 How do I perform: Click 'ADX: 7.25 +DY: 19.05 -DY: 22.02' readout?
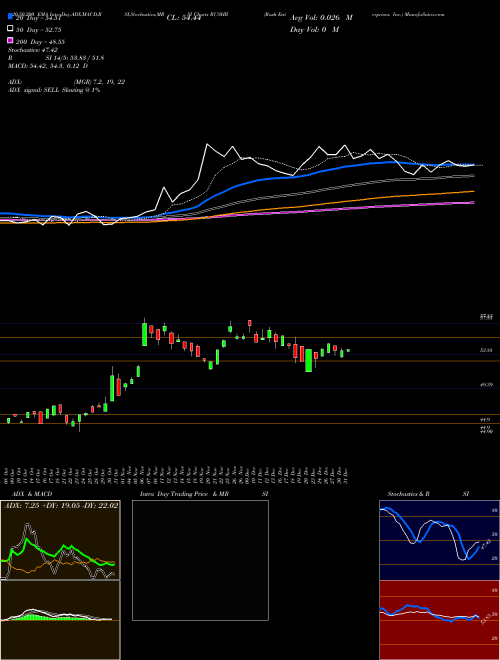(x=61, y=505)
